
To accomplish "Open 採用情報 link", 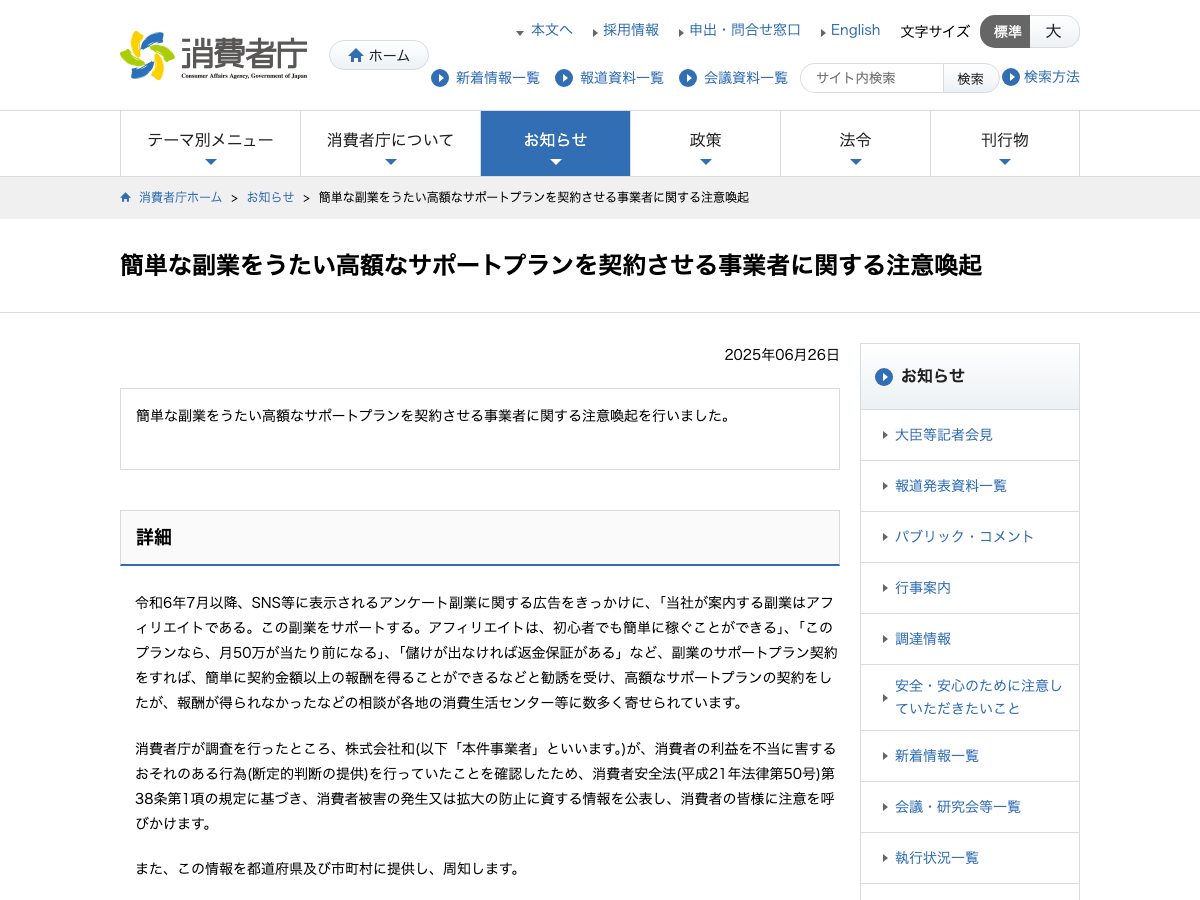I will pos(631,30).
